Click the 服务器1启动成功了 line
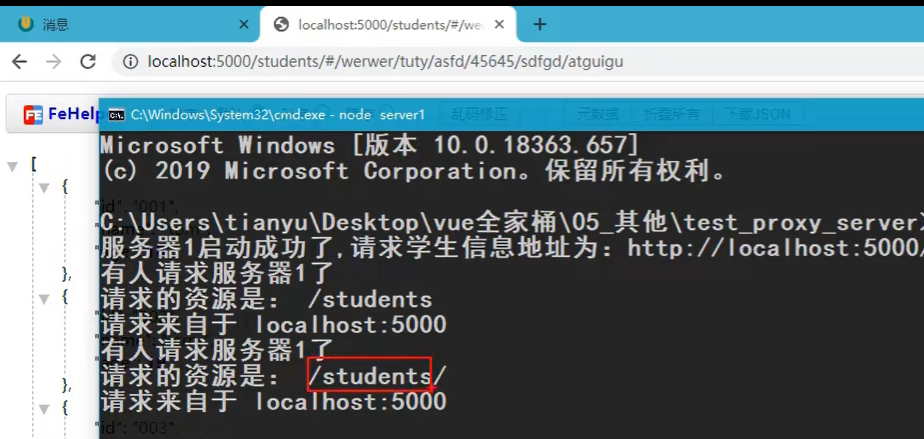This screenshot has width=924, height=439. 512,249
